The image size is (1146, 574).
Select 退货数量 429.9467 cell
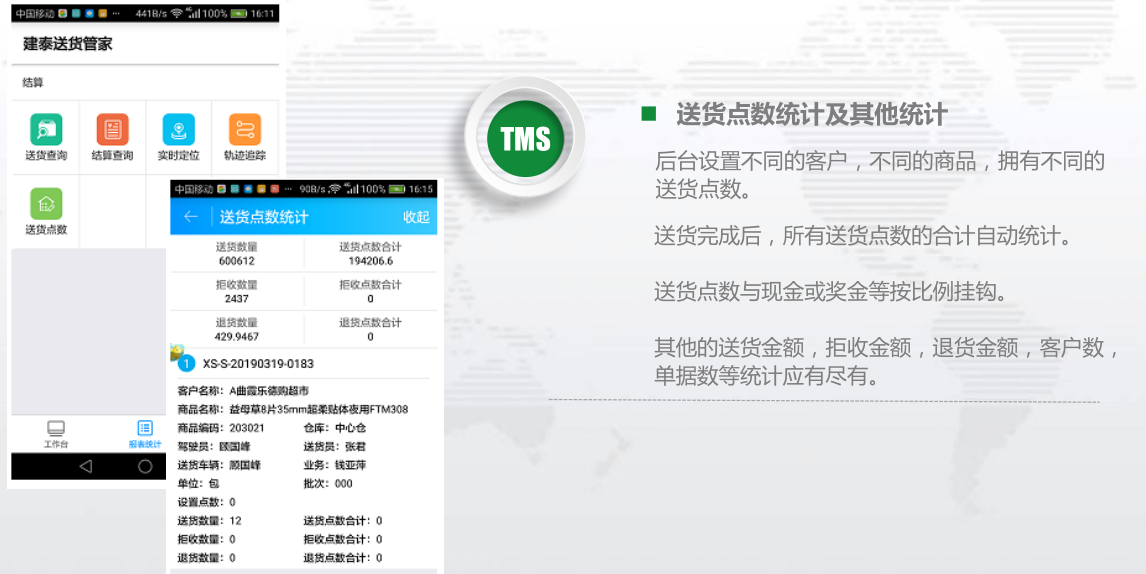pyautogui.click(x=237, y=330)
